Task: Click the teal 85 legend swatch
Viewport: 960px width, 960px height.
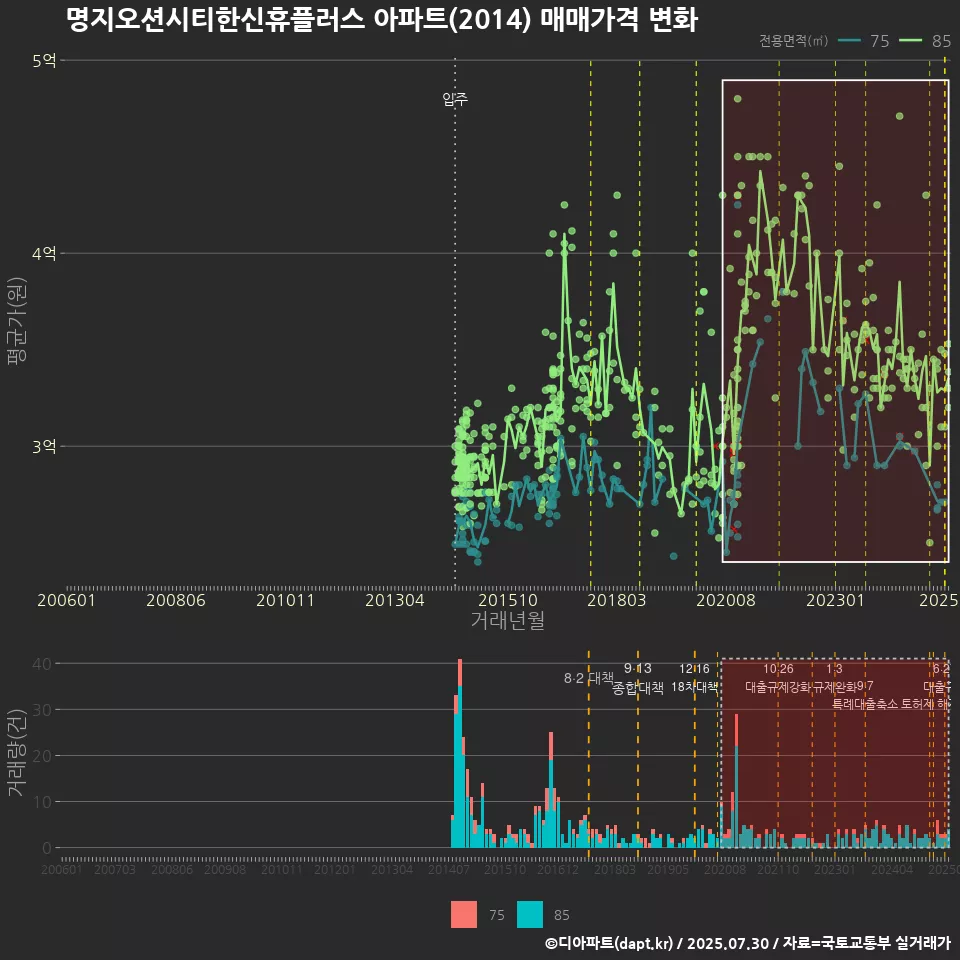Action: point(530,915)
